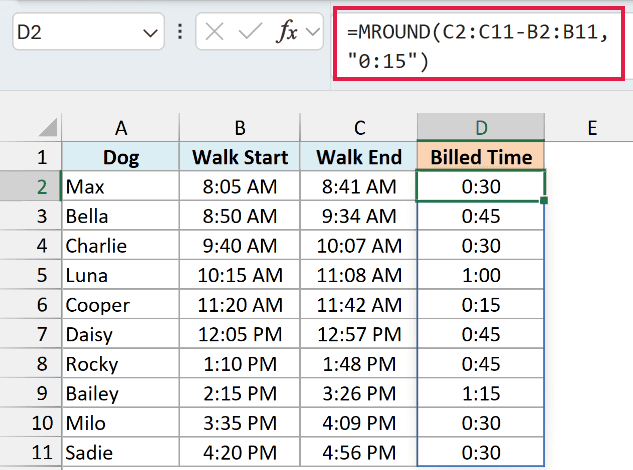Viewport: 633px width, 470px height.
Task: Click the 12:05 PM walk start cell
Action: click(240, 334)
